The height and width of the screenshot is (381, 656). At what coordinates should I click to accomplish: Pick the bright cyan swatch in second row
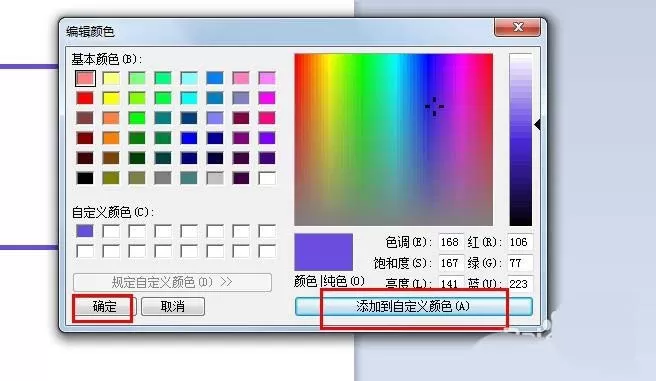(x=189, y=98)
